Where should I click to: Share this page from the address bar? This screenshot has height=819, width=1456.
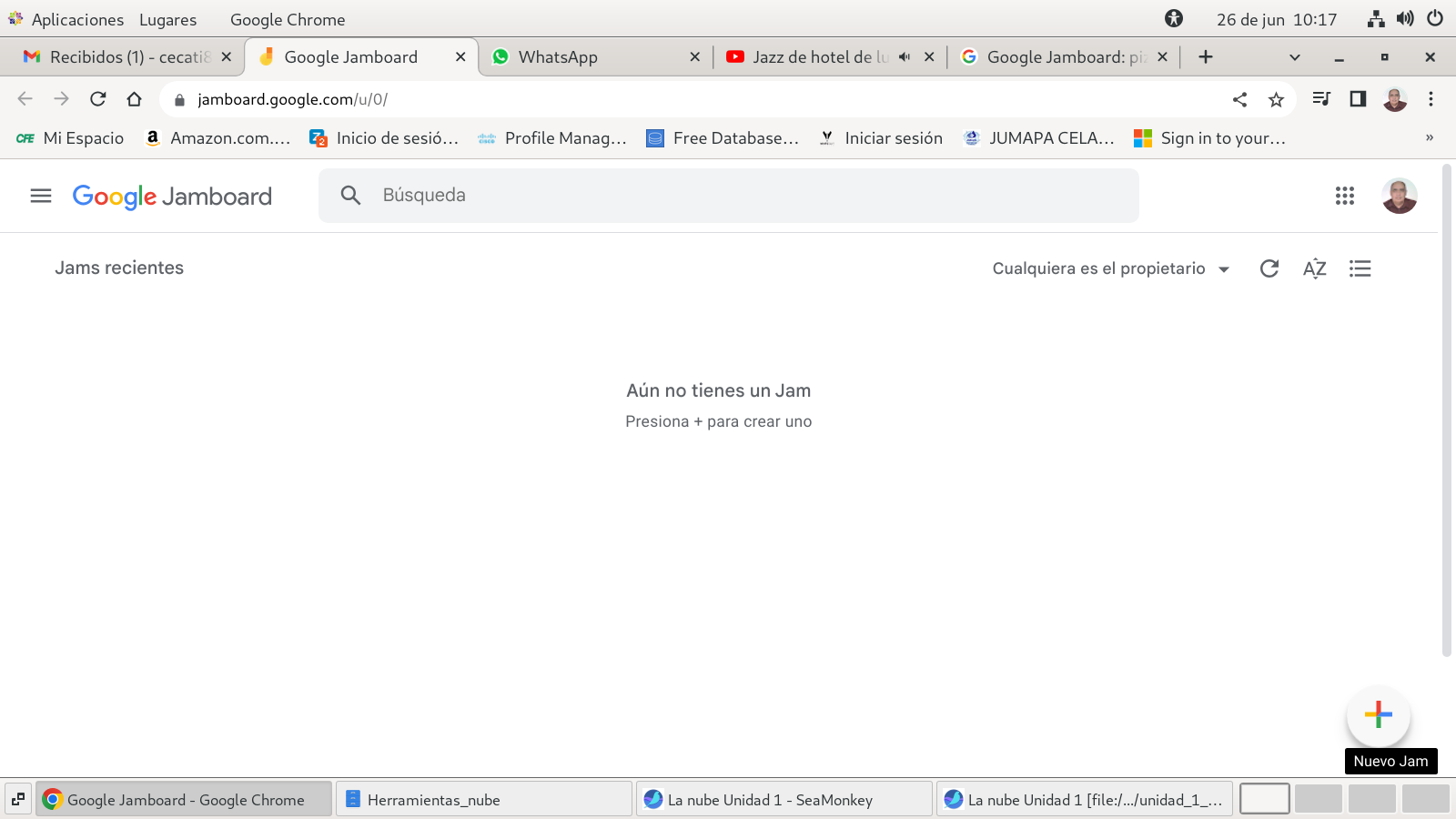[x=1239, y=99]
